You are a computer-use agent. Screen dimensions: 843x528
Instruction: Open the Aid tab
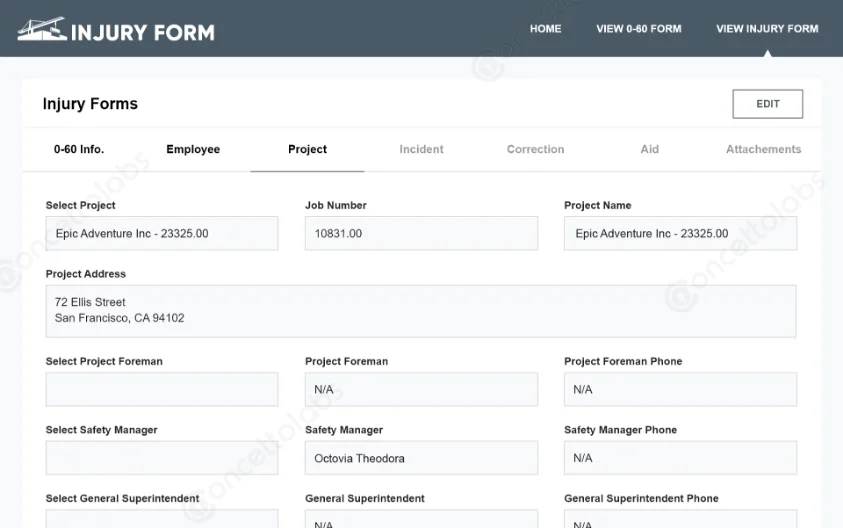coord(649,149)
